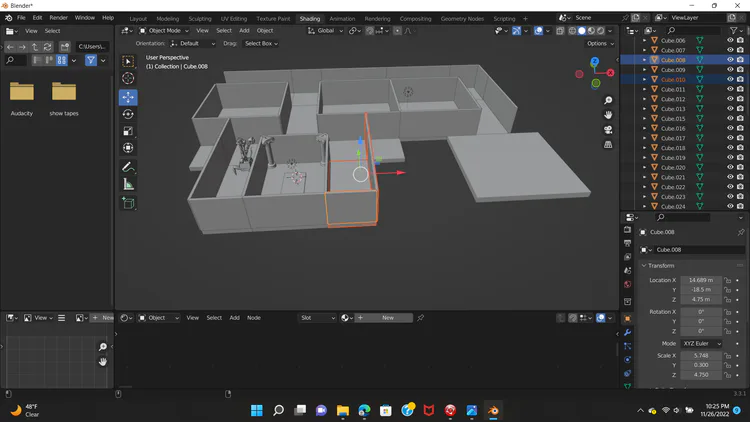Toggle camera view icon in viewport
750x422 pixels.
pyautogui.click(x=608, y=130)
